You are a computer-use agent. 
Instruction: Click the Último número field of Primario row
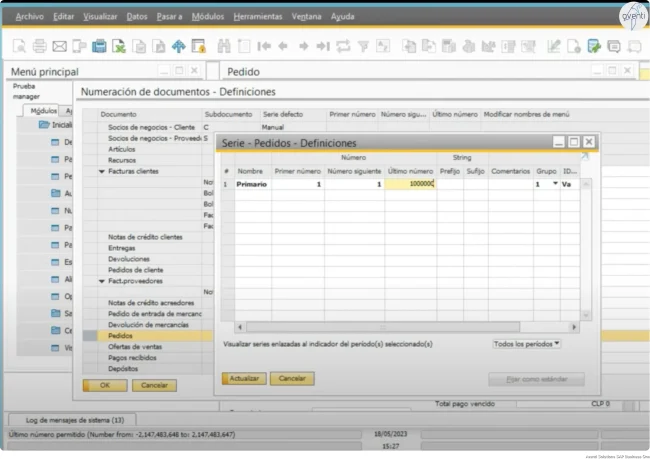click(x=410, y=184)
